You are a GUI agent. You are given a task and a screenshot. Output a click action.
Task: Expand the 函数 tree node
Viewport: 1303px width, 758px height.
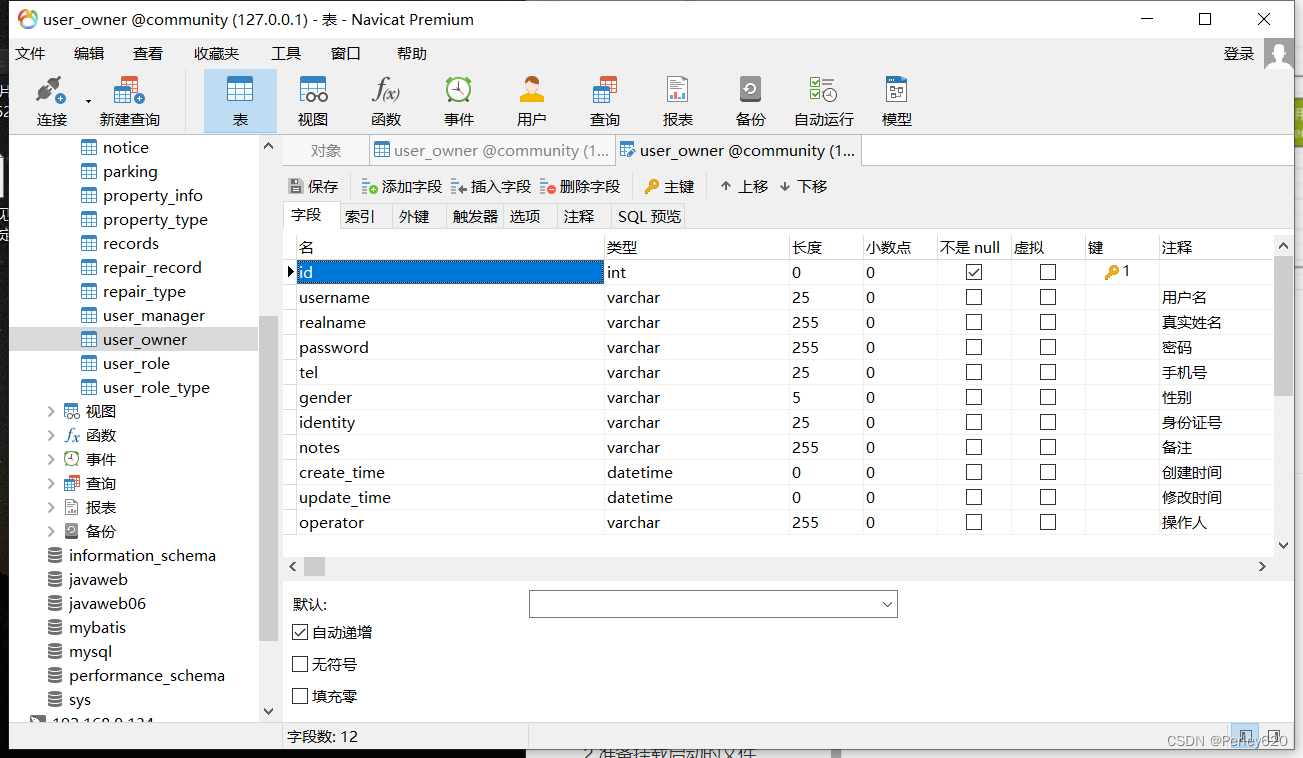pyautogui.click(x=51, y=436)
